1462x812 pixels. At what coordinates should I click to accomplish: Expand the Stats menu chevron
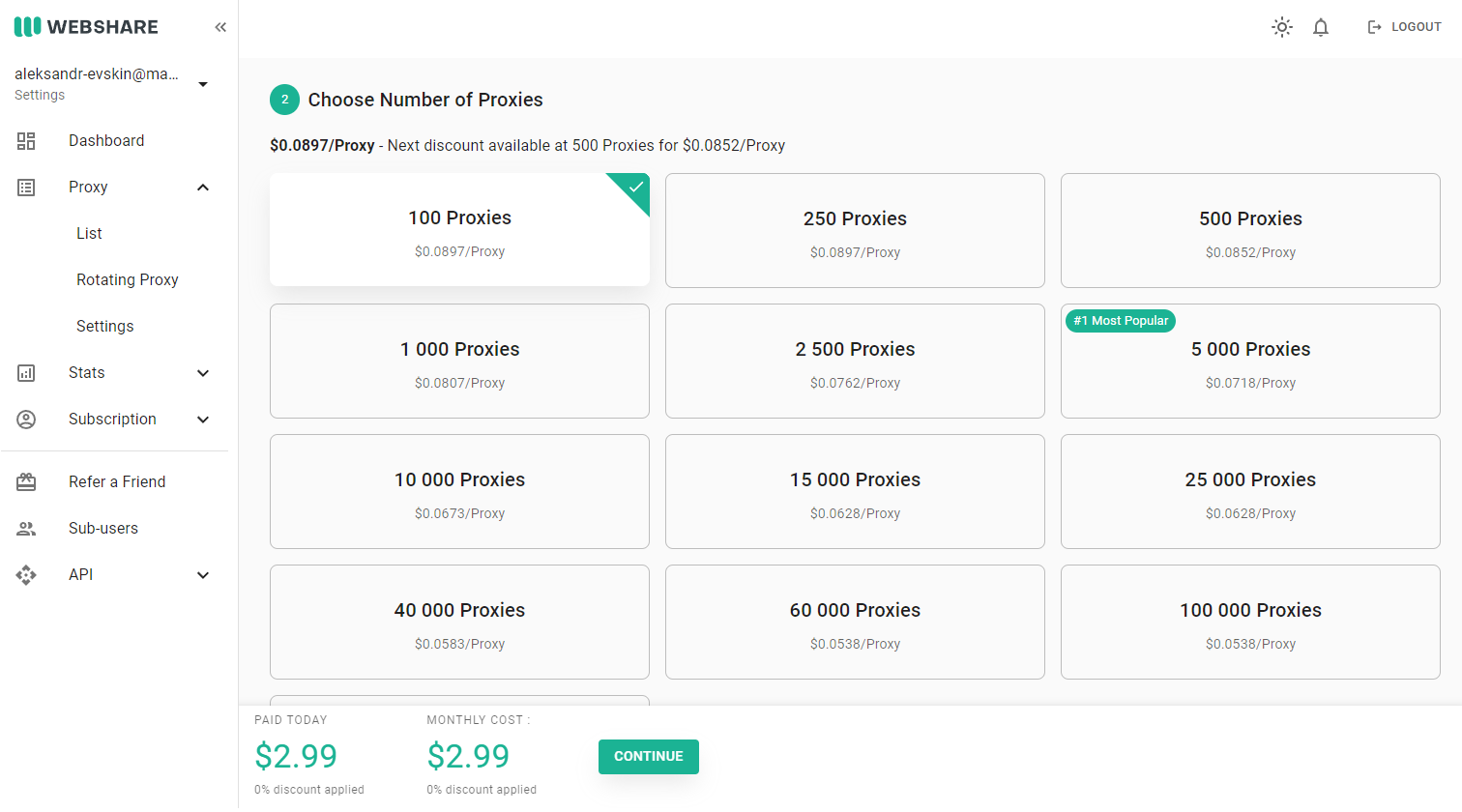203,373
